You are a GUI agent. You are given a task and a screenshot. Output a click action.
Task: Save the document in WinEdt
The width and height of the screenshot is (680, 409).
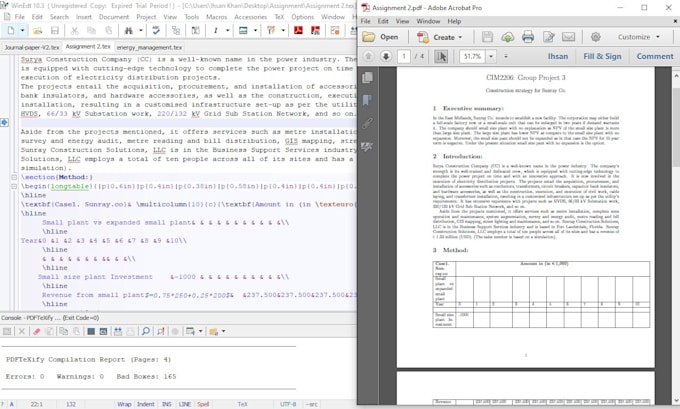pos(55,30)
